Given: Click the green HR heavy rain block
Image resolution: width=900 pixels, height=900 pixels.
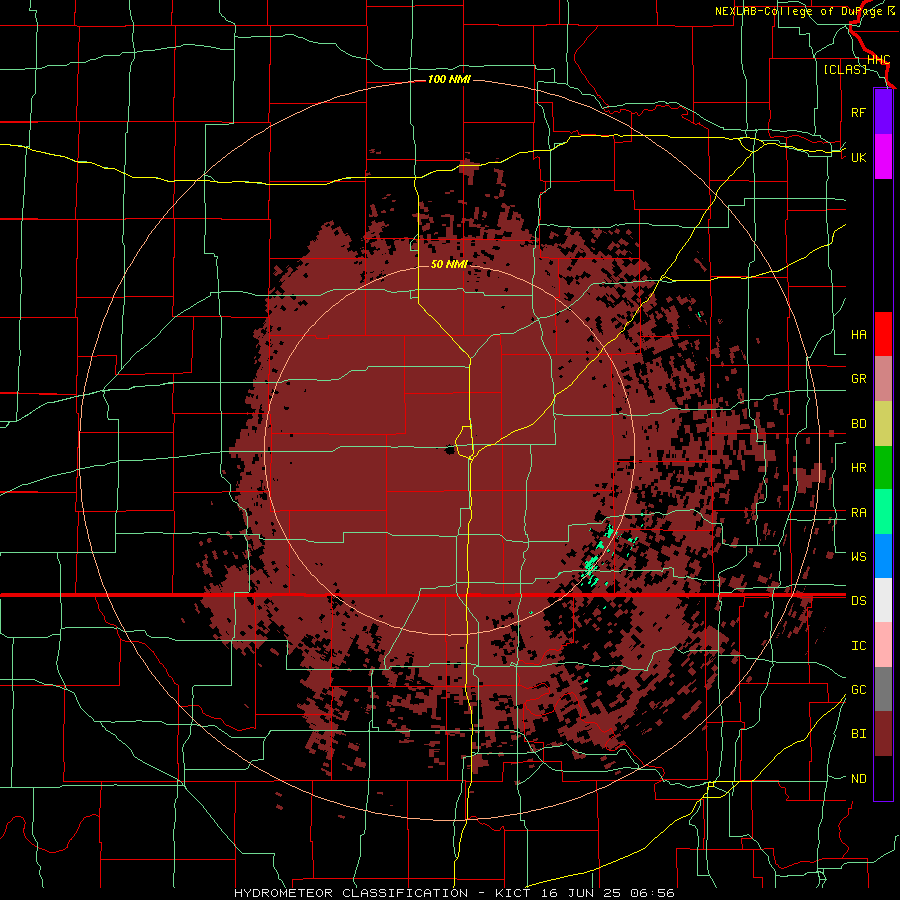Looking at the screenshot, I should [x=883, y=468].
